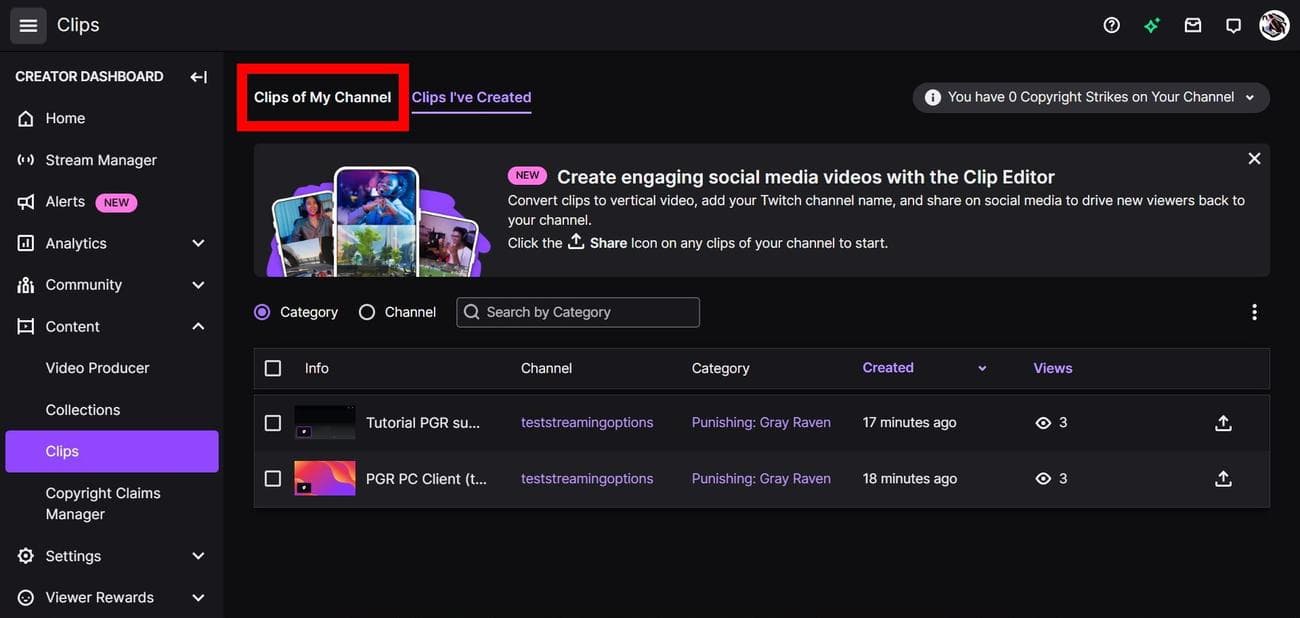Collapse the Creator Dashboard sidebar arrow
Screen dimensions: 1300x618
click(198, 77)
